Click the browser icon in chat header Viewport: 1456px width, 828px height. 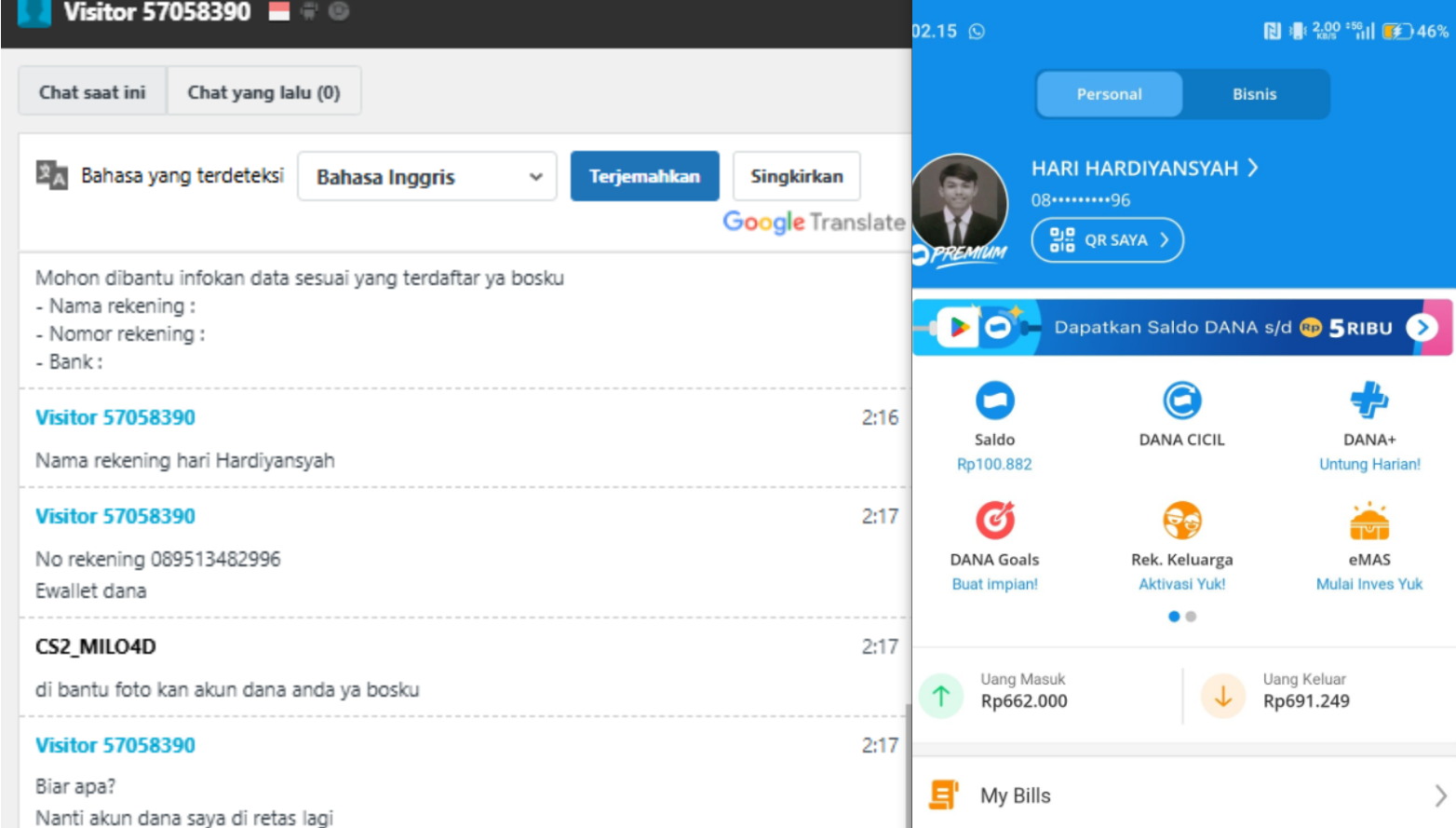339,11
